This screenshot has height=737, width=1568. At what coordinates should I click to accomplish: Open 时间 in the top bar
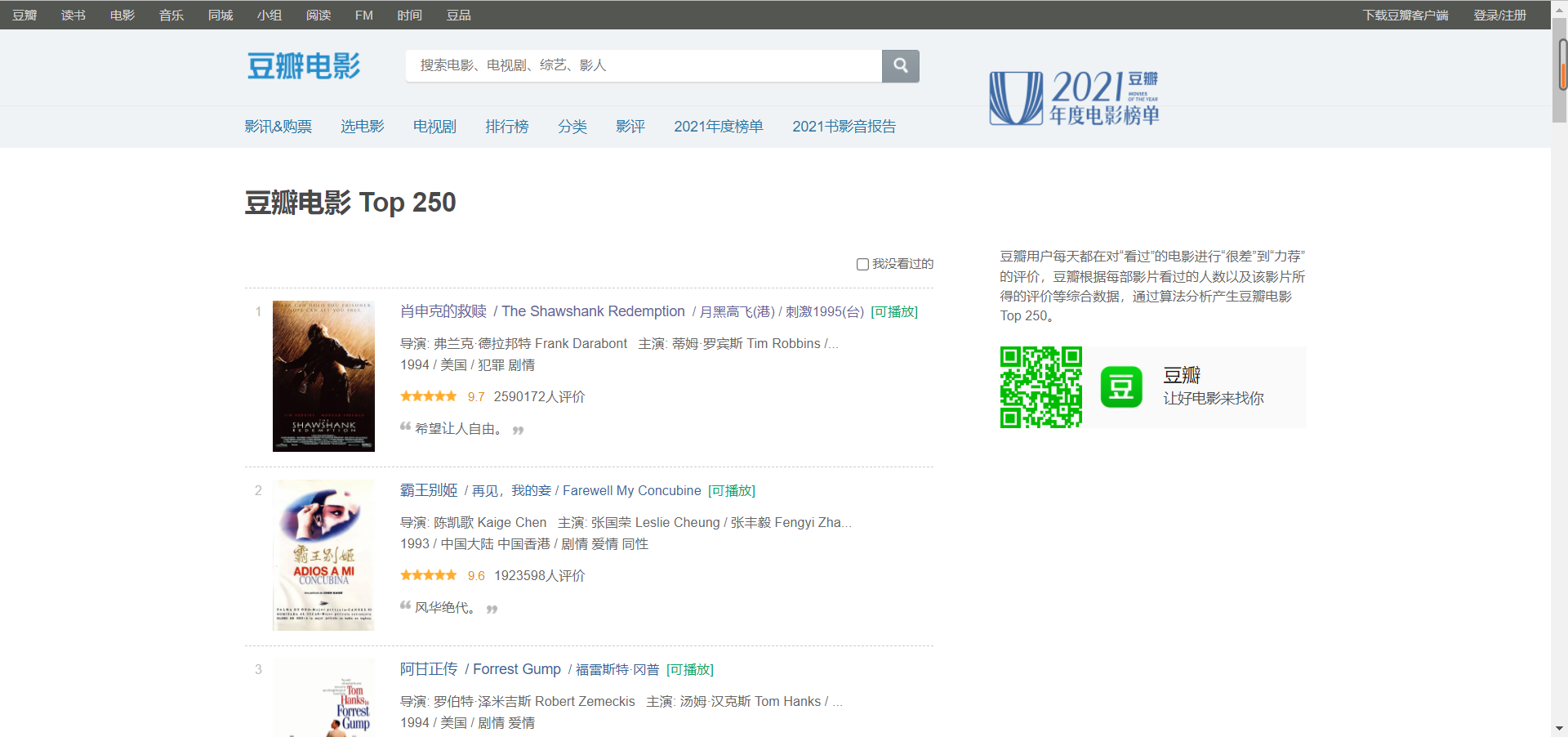(410, 16)
